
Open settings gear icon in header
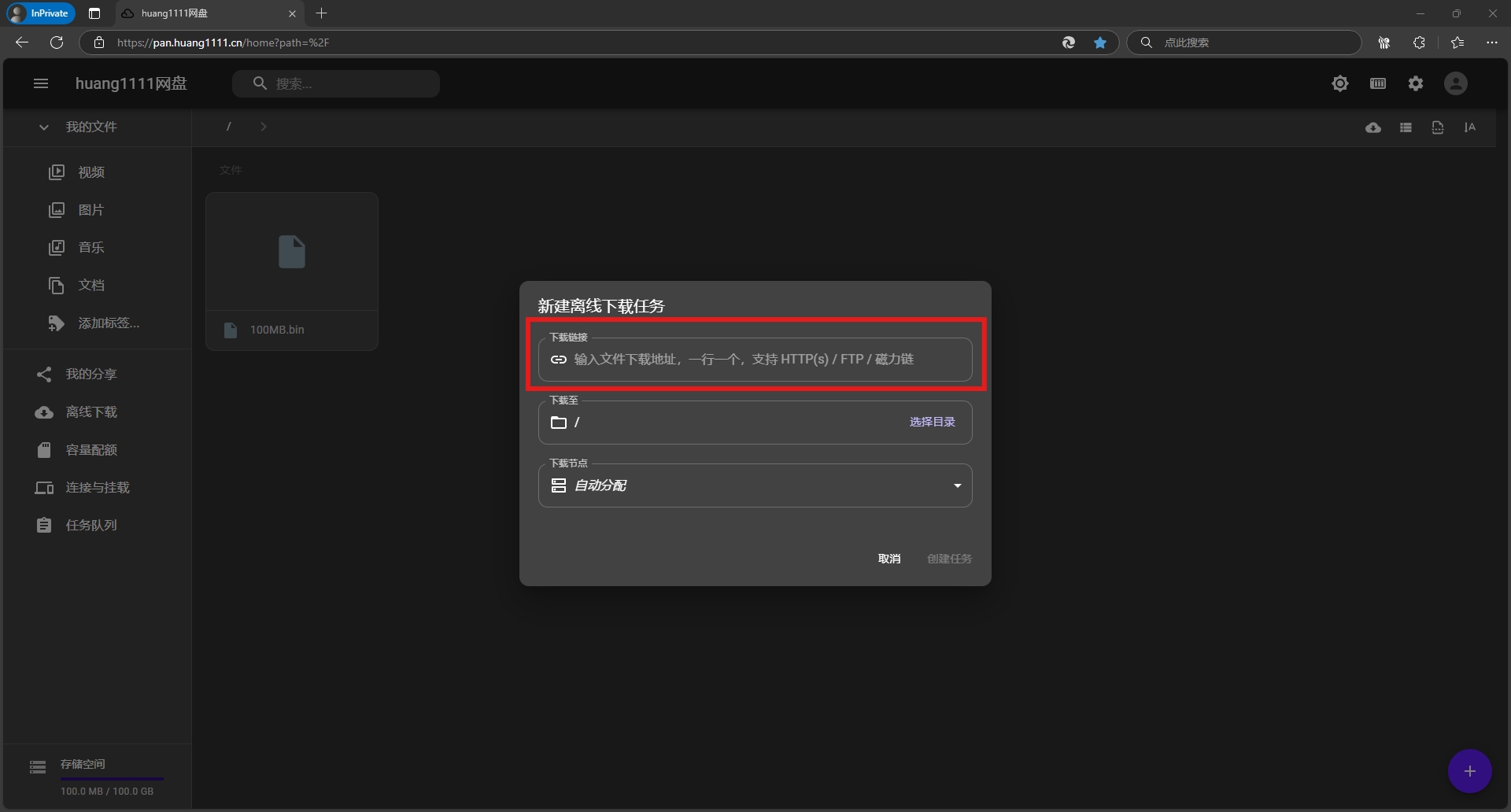click(x=1416, y=83)
